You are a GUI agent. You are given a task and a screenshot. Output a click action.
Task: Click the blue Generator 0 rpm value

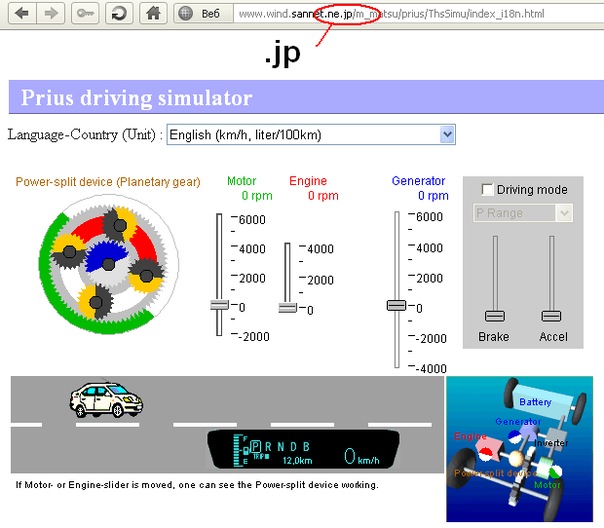click(433, 196)
